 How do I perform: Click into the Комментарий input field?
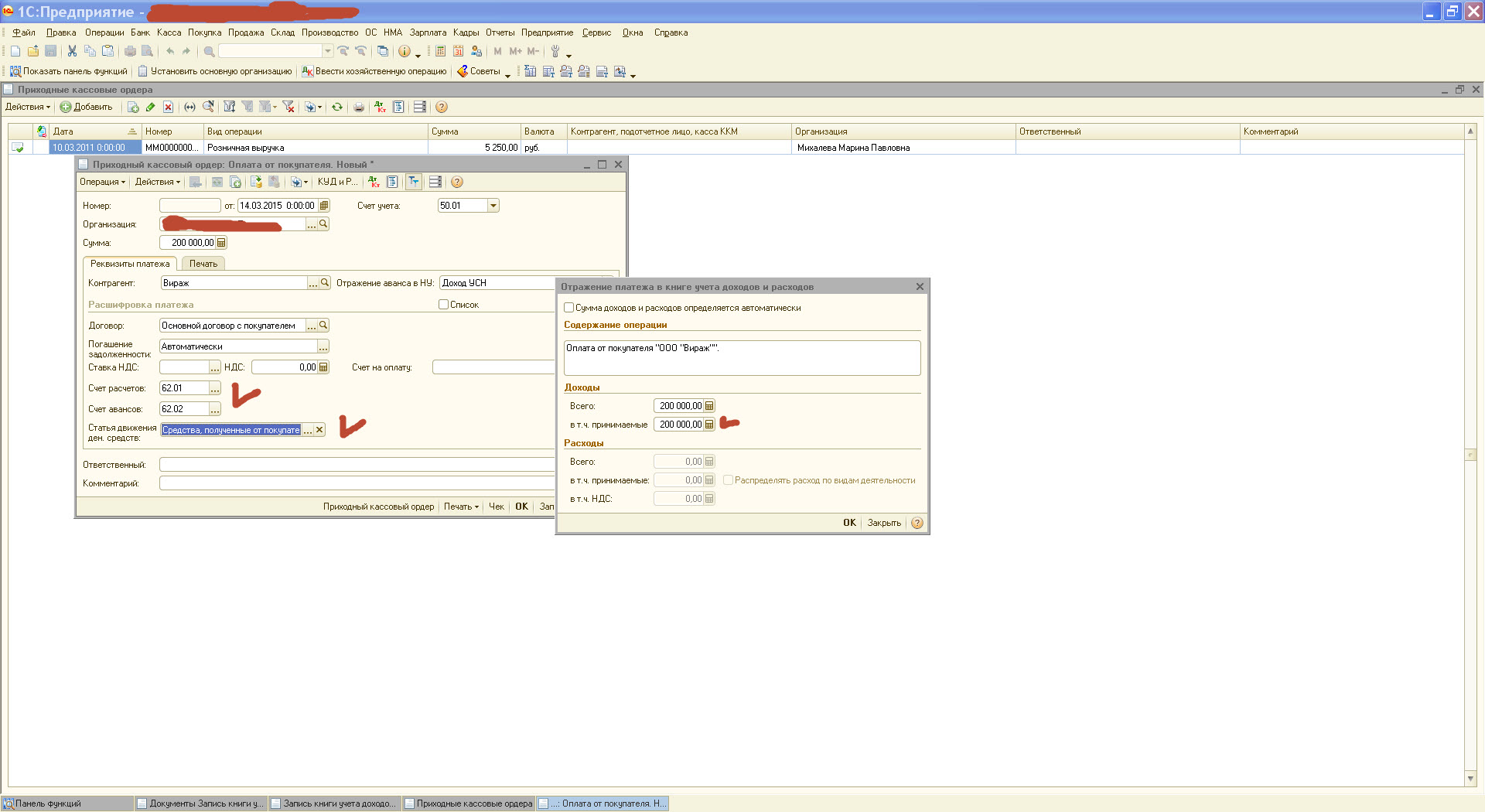[356, 483]
